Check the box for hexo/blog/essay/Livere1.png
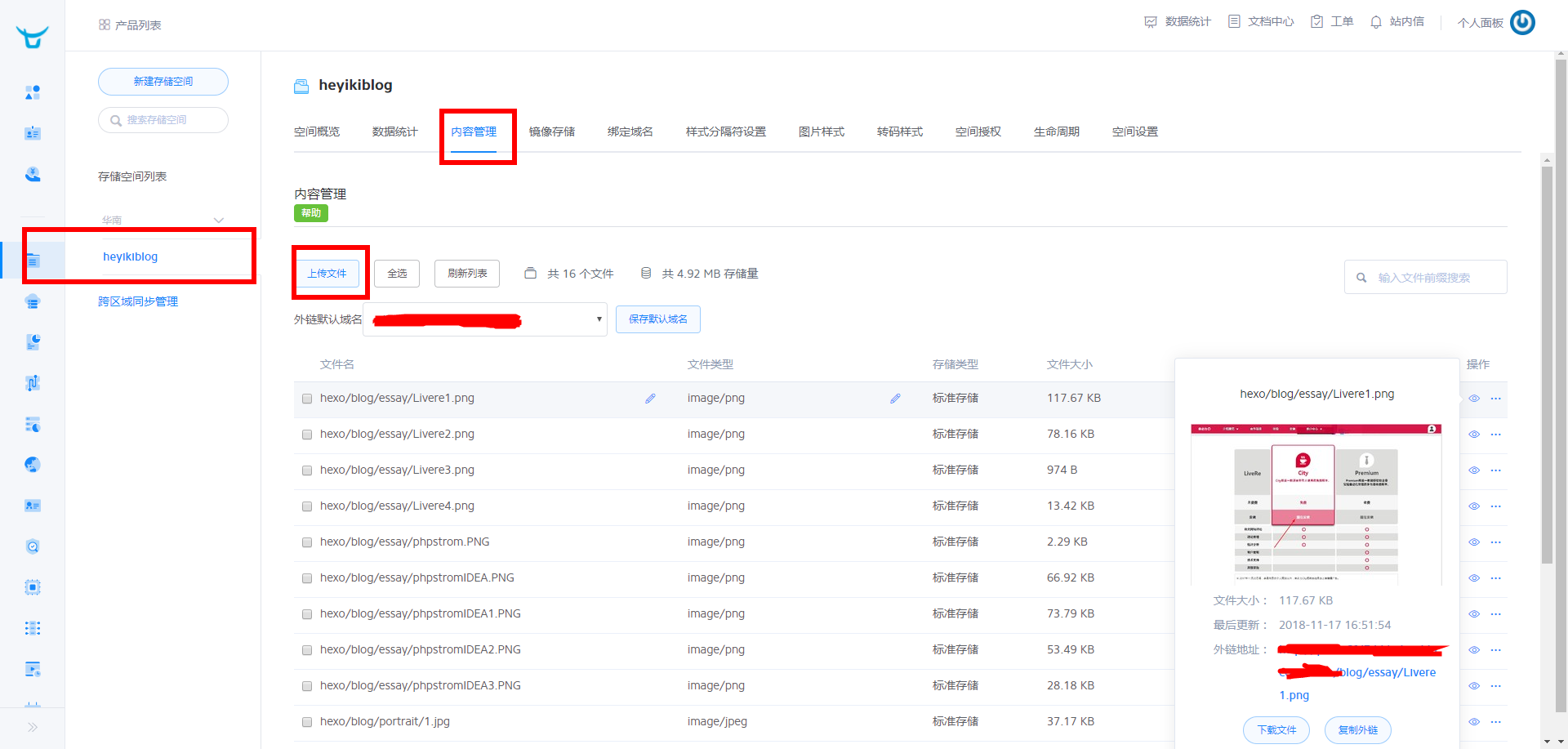1568x749 pixels. point(307,399)
